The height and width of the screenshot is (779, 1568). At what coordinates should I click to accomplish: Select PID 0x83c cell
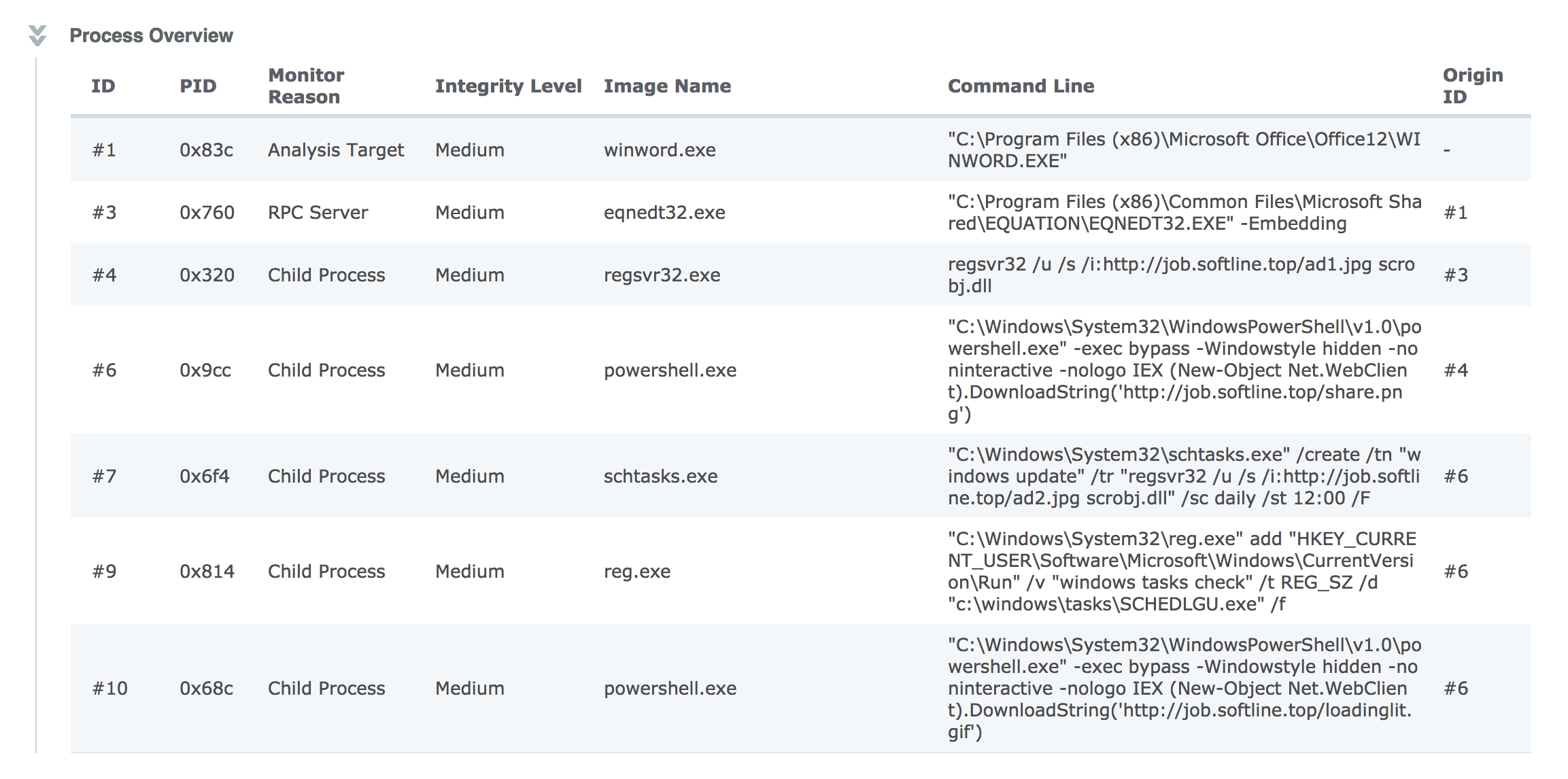[206, 150]
